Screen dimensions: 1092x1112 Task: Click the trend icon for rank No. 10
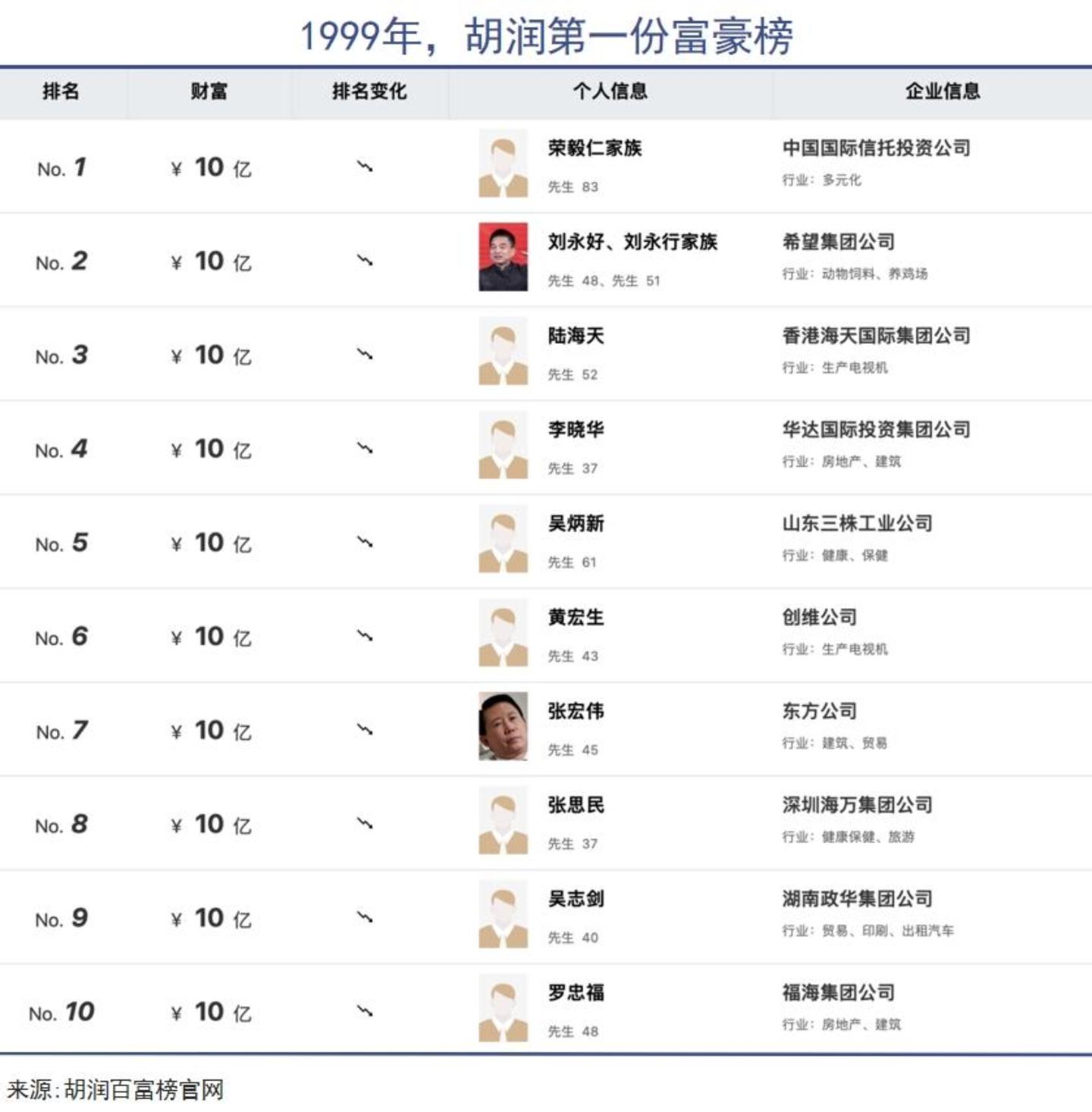click(365, 1011)
